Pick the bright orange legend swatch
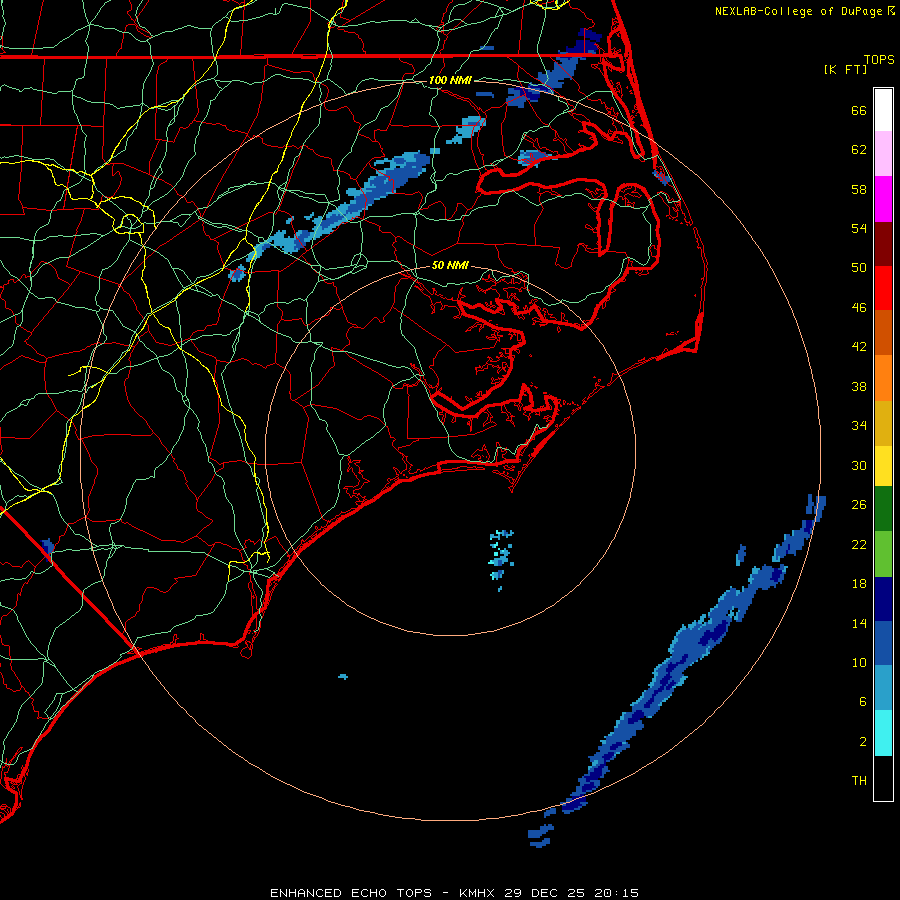 883,378
